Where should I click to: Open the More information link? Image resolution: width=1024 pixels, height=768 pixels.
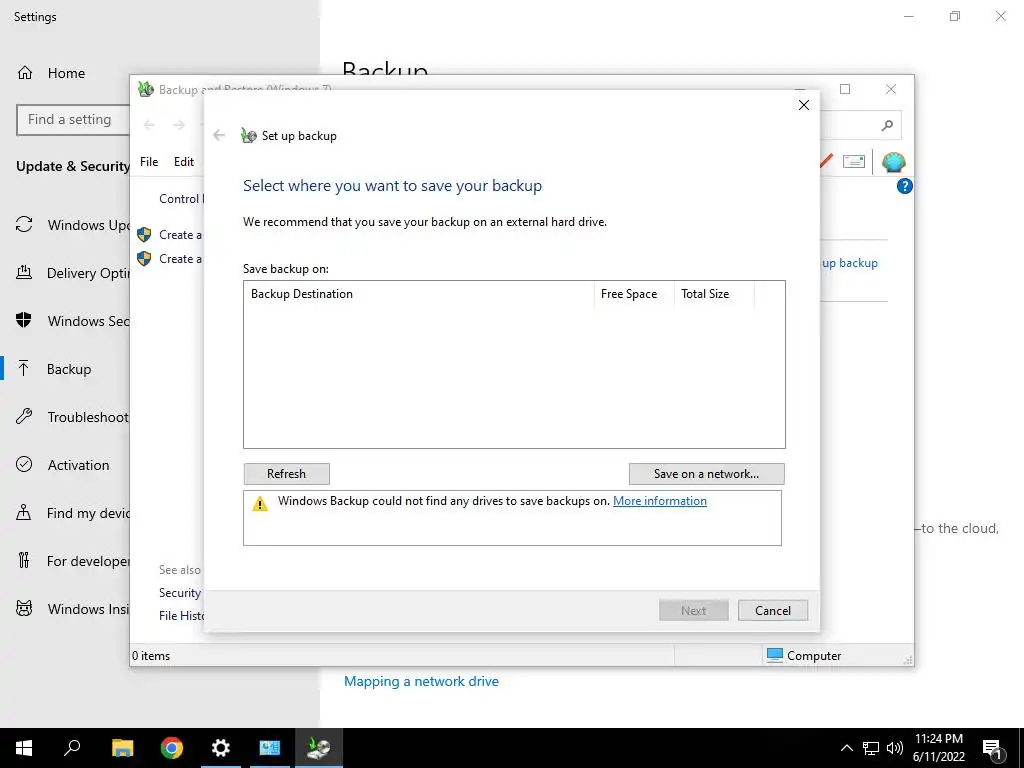click(660, 501)
